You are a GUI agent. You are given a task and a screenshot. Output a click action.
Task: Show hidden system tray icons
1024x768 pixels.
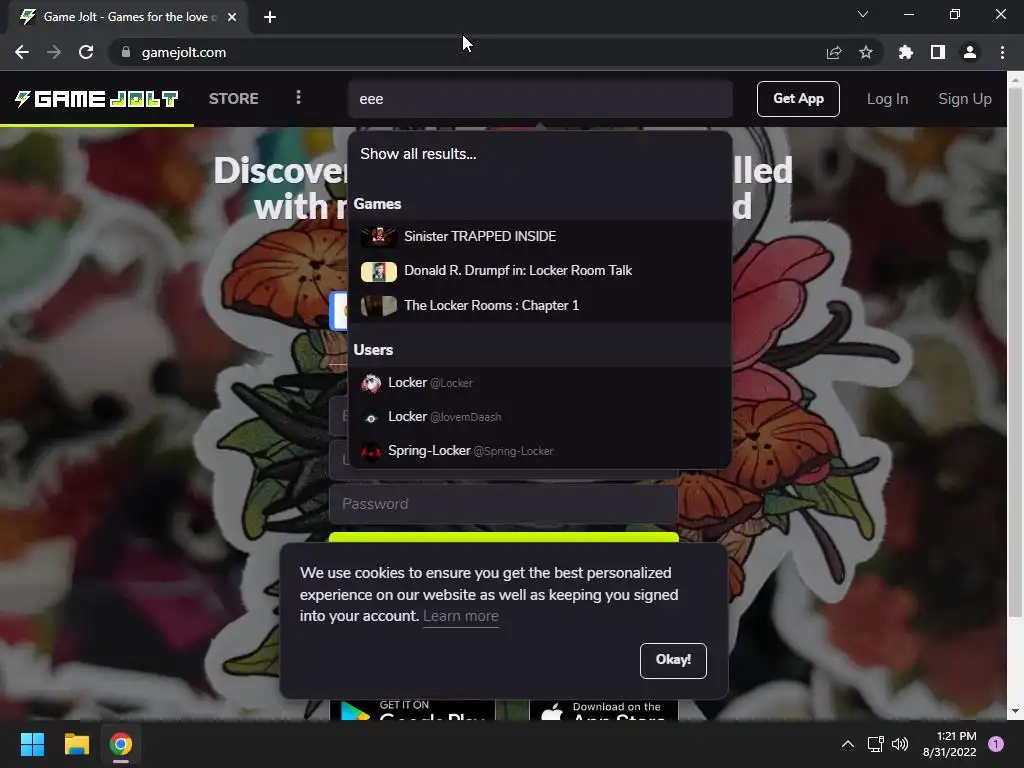848,744
